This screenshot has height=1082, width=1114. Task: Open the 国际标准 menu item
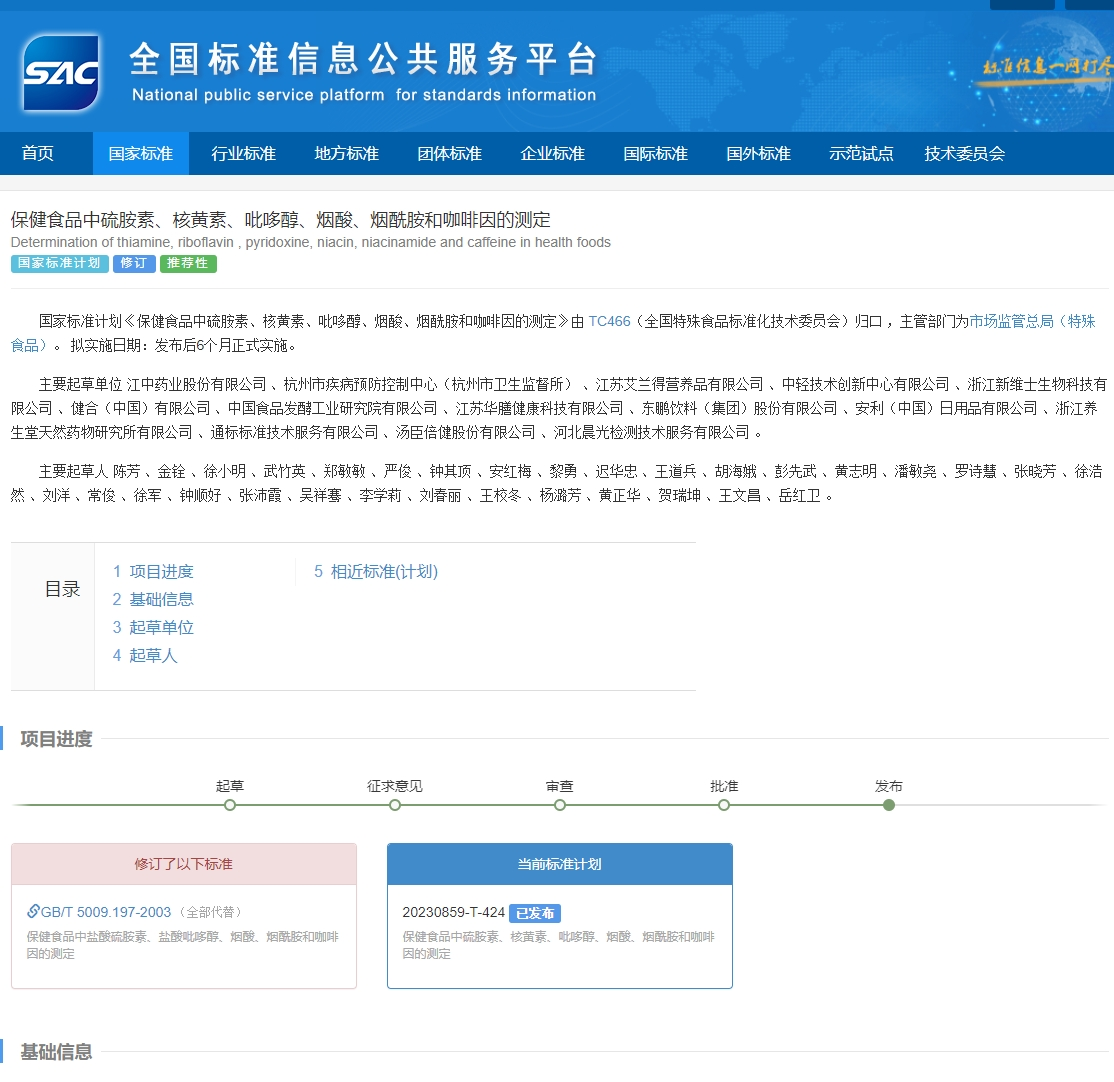655,154
